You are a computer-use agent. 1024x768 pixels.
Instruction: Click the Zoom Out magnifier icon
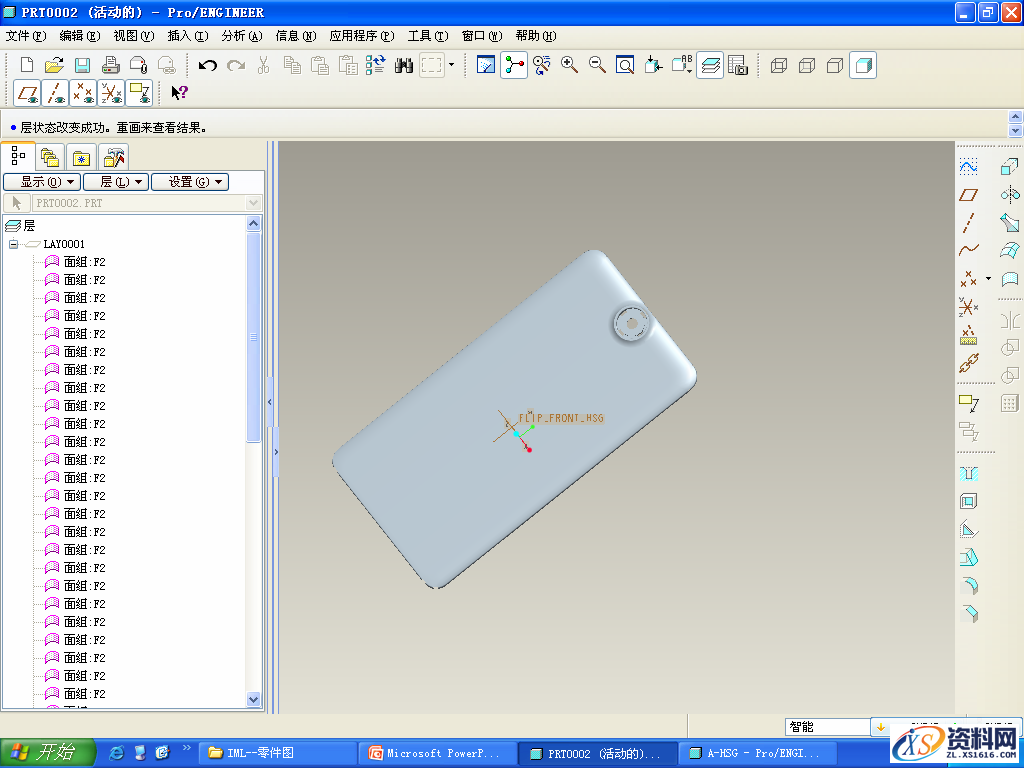[x=597, y=65]
